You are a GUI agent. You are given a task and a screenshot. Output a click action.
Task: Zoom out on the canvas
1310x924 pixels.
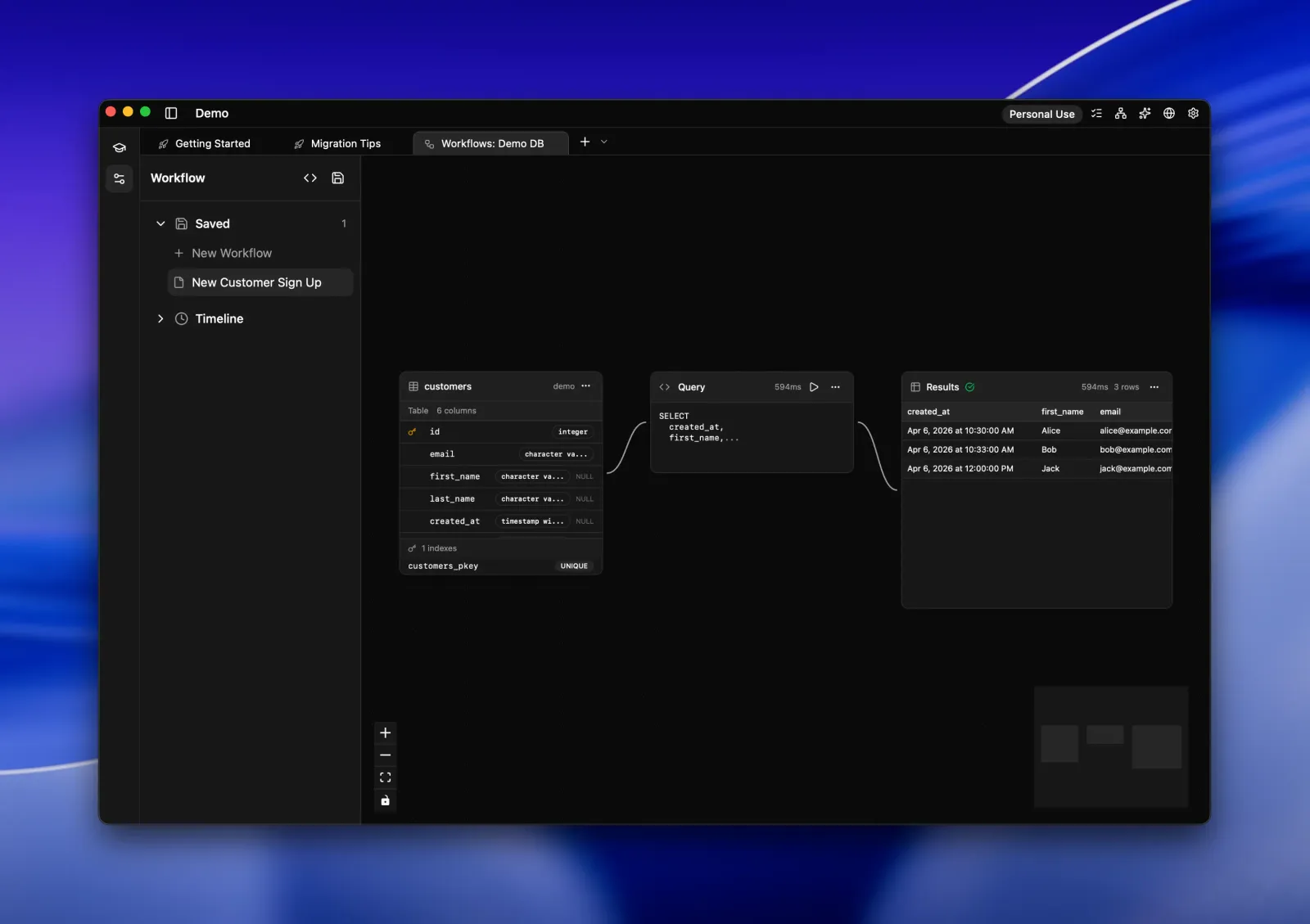click(x=386, y=755)
